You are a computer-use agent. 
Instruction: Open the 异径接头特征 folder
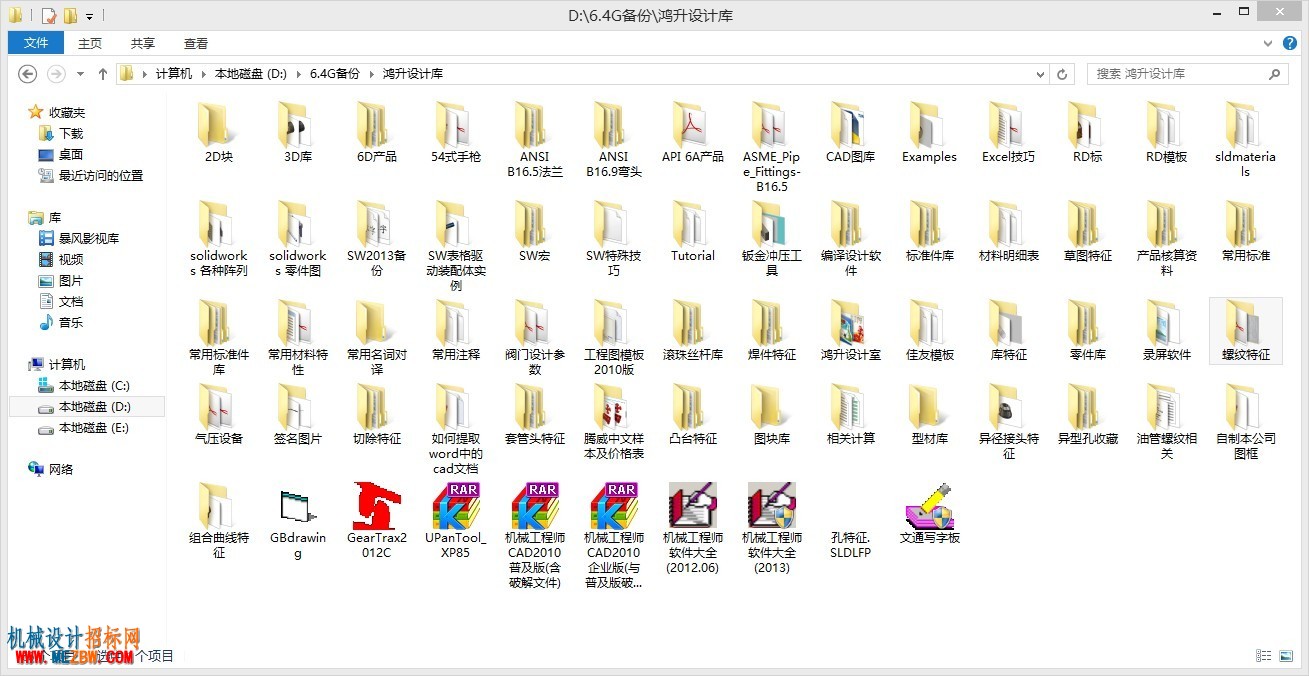click(x=1009, y=407)
